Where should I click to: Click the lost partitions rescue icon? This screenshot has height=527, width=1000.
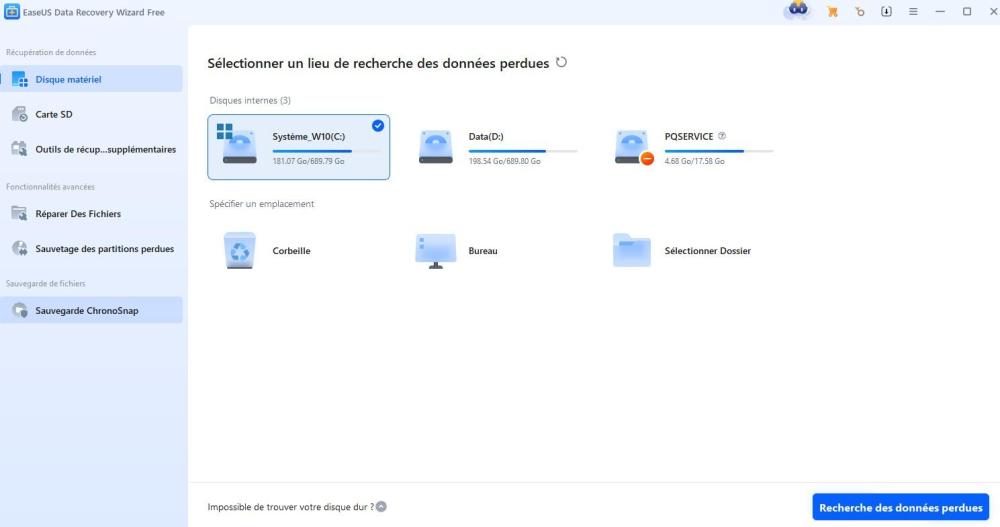[x=20, y=249]
